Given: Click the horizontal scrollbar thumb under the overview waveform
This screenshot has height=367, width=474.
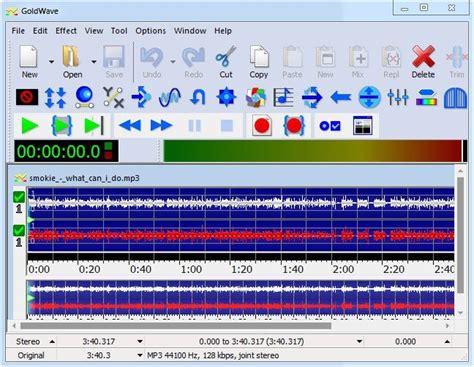Looking at the screenshot, I should point(176,326).
